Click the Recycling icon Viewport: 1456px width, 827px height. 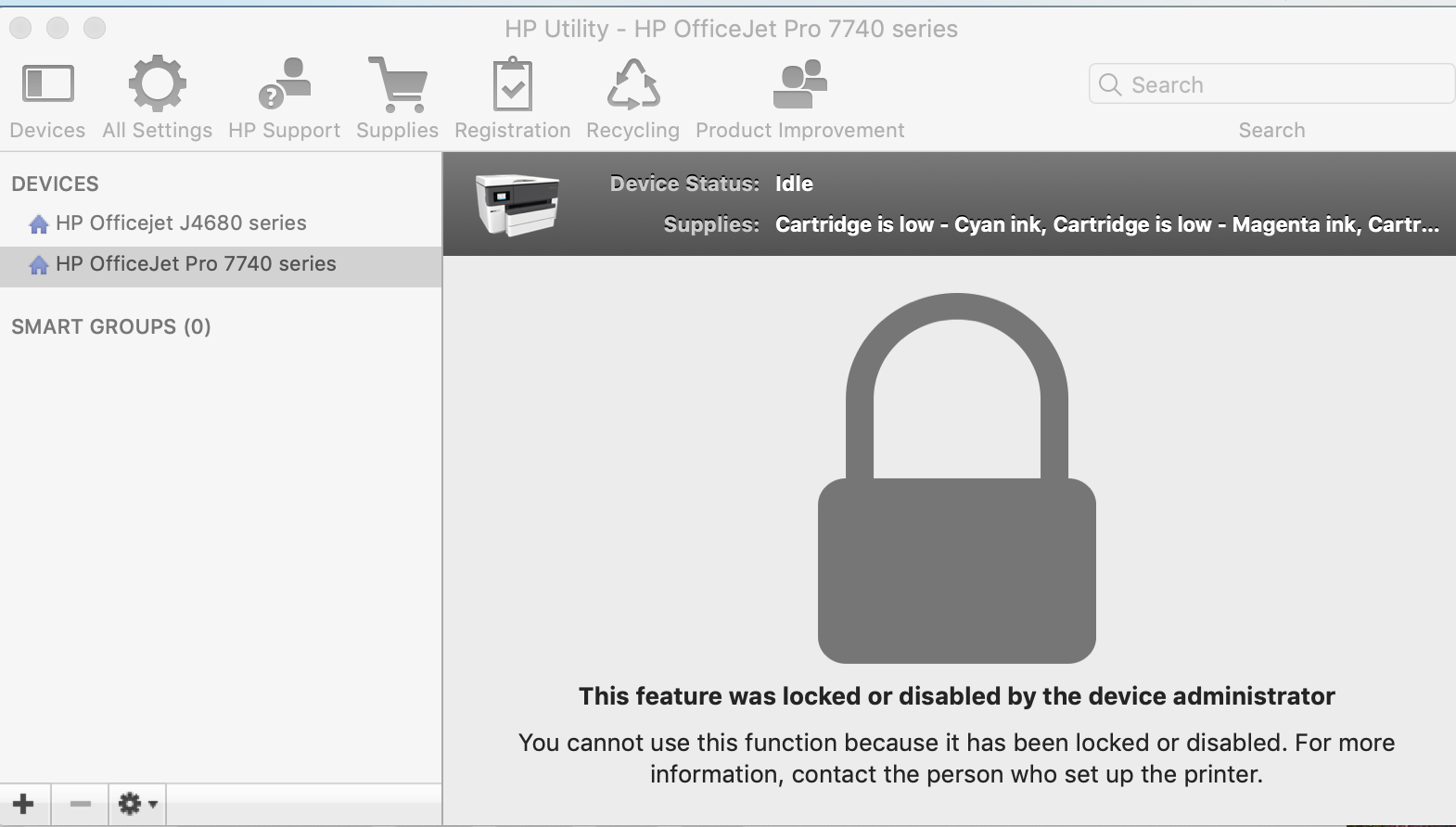point(632,84)
